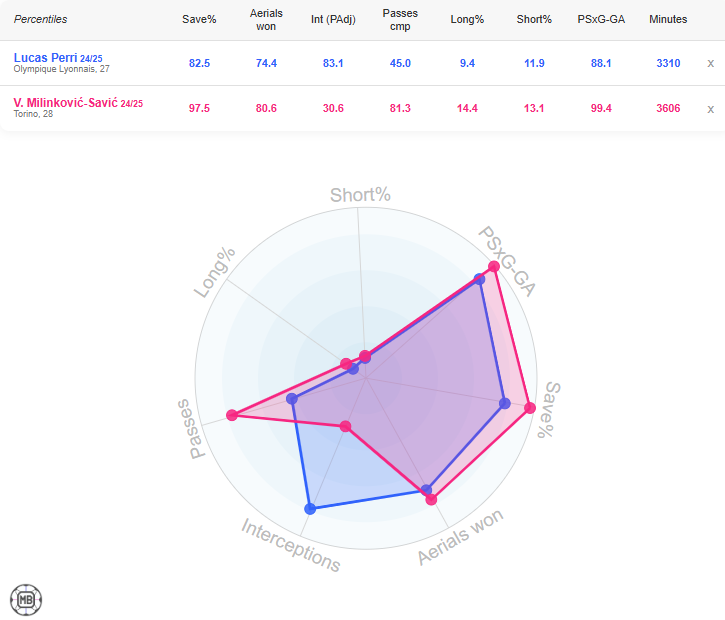Sort by Int (PAdj) column header

pos(333,19)
